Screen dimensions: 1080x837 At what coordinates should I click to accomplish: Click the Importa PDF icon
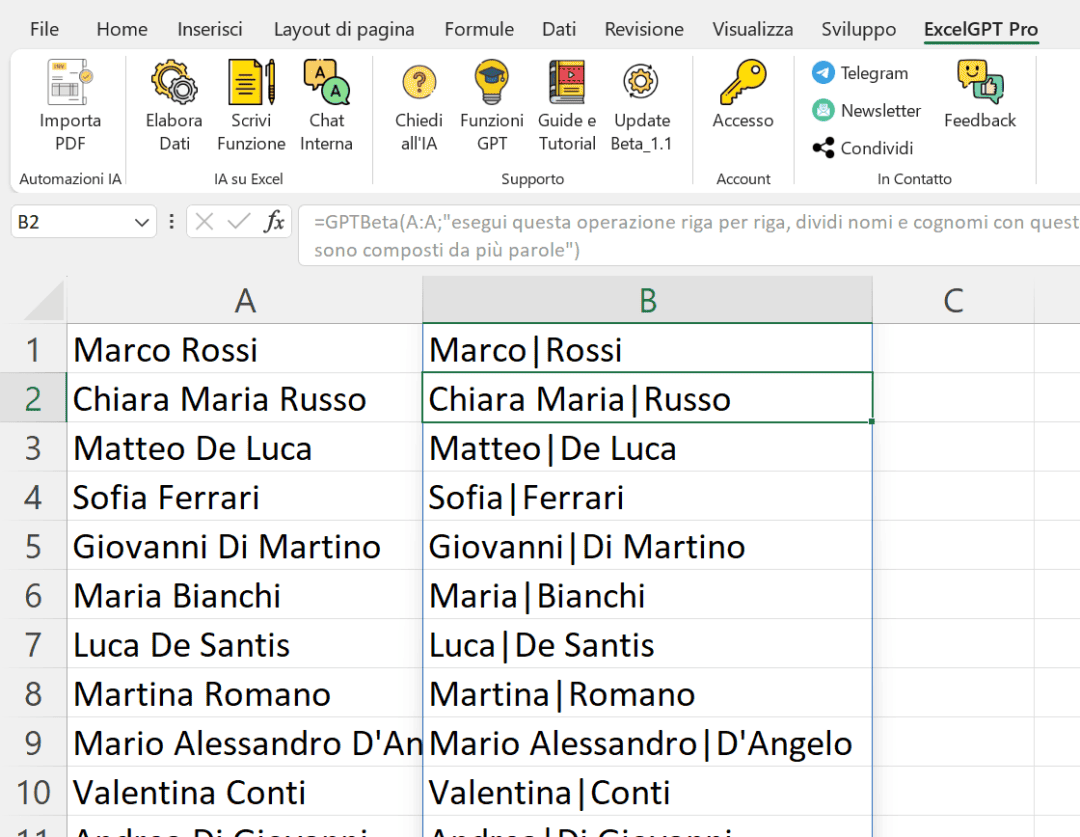70,83
